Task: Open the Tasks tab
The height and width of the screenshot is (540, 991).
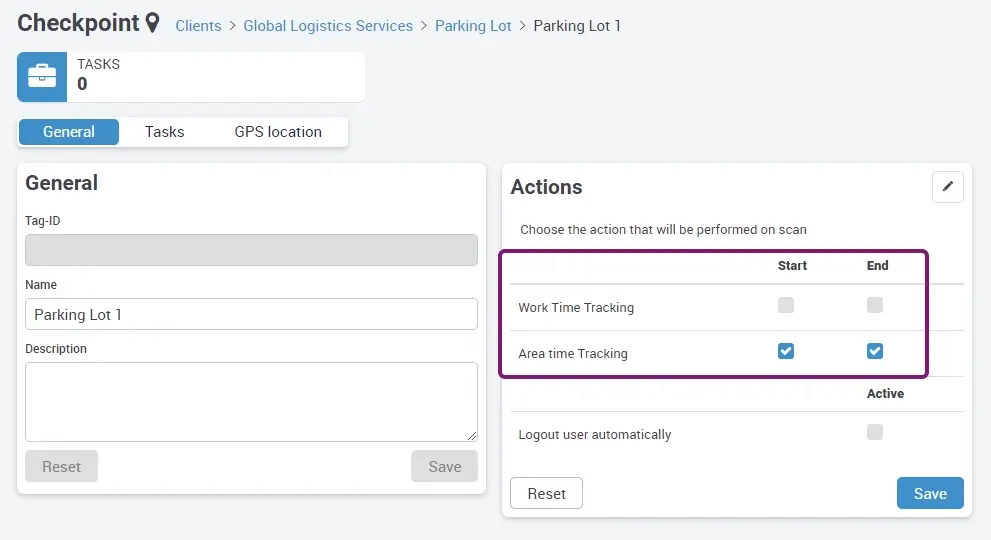Action: [164, 132]
